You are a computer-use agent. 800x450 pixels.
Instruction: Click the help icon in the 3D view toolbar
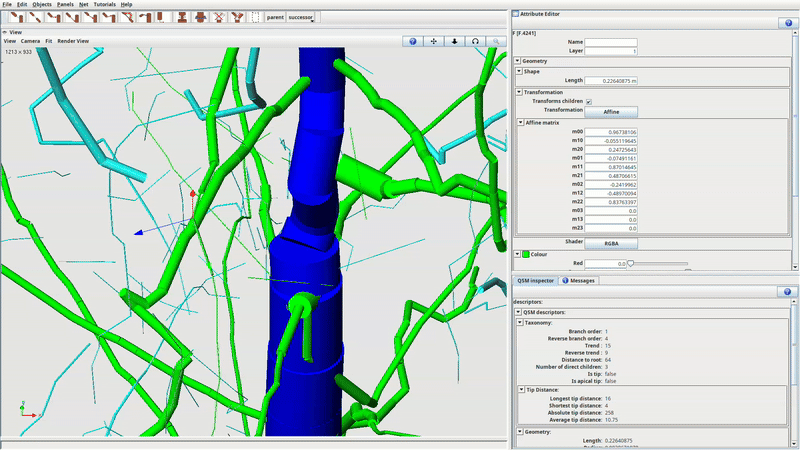pos(413,41)
